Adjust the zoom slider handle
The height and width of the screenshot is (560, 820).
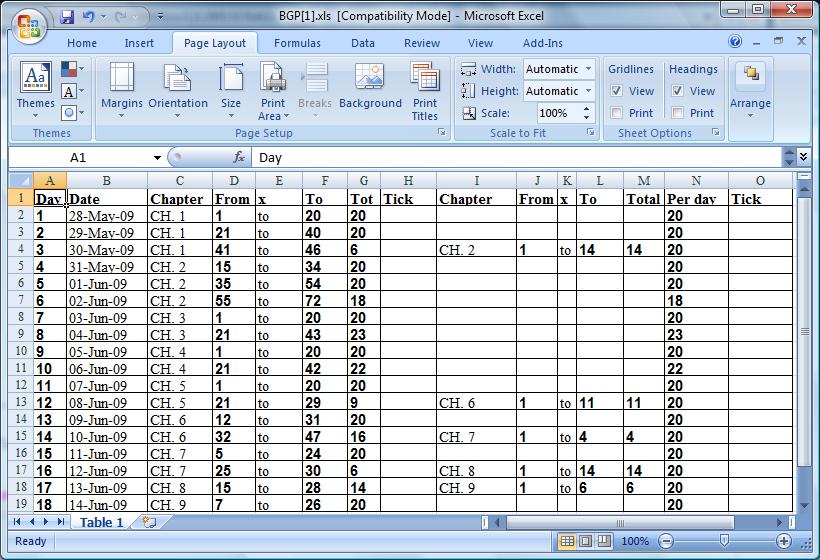724,540
